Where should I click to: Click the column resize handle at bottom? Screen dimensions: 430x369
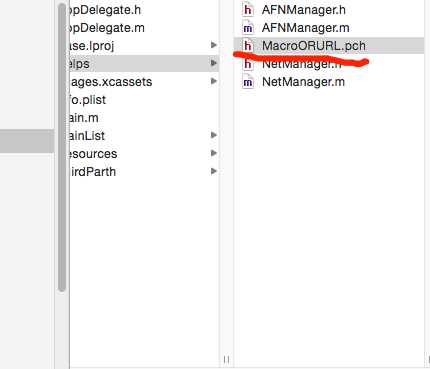tap(226, 360)
